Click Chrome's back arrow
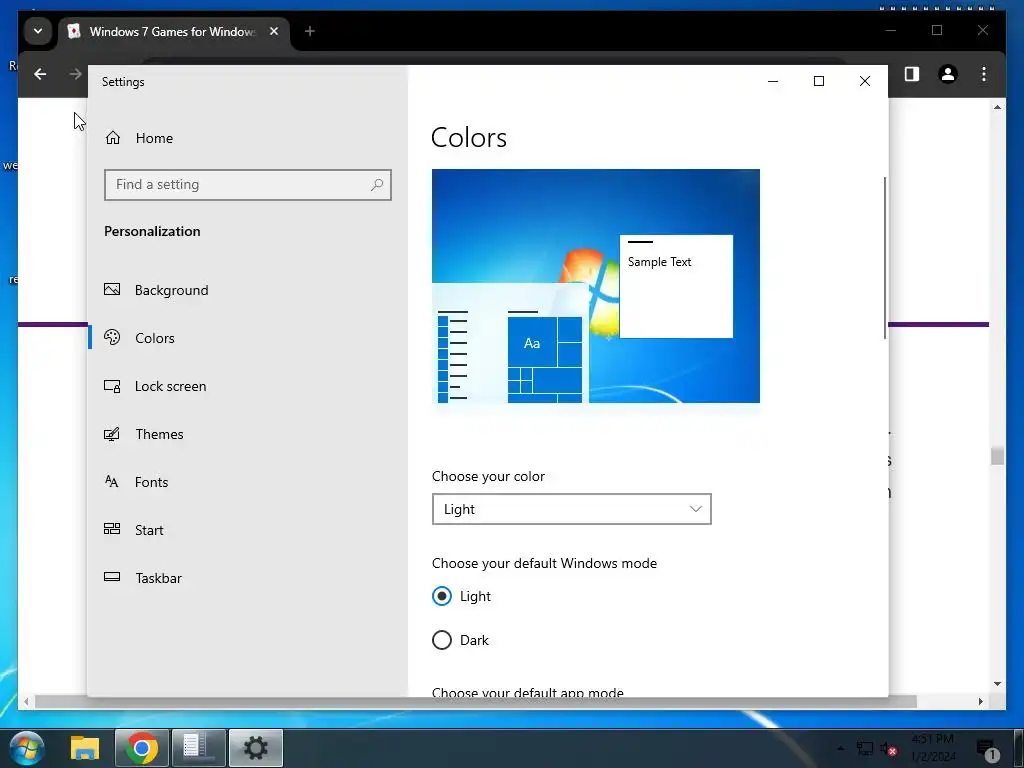 (40, 74)
